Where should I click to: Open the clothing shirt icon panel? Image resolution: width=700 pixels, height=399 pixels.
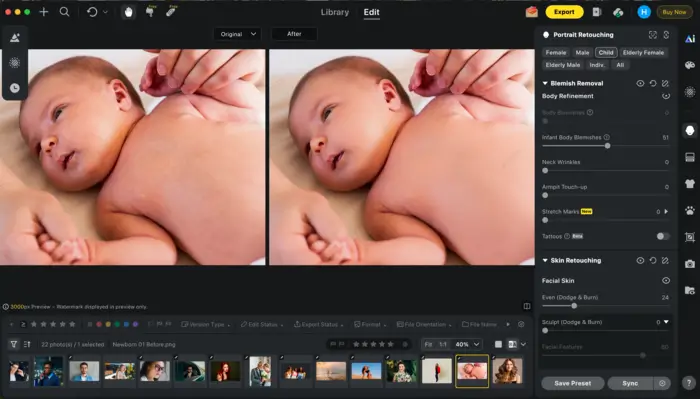tap(690, 183)
